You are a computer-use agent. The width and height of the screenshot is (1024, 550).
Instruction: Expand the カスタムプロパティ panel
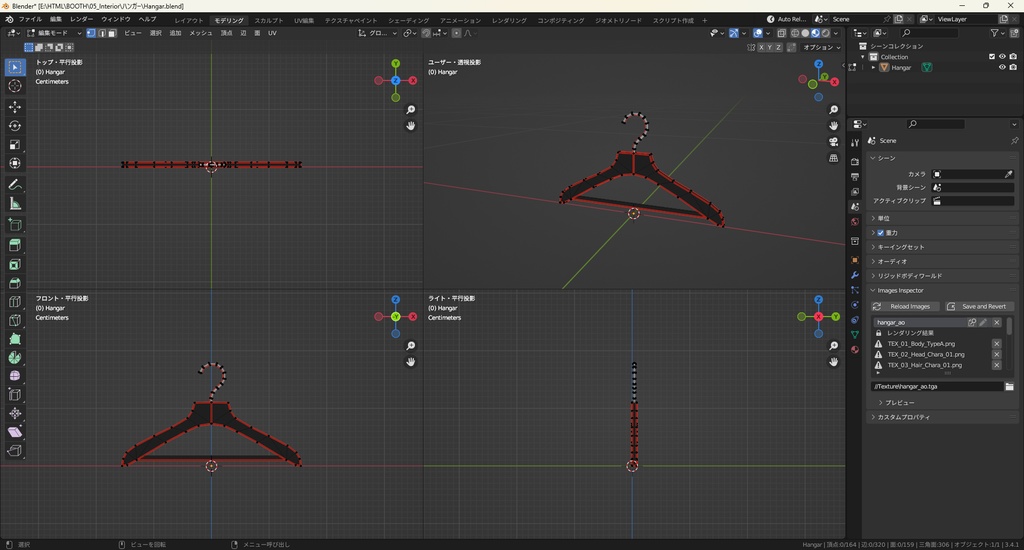coord(903,417)
